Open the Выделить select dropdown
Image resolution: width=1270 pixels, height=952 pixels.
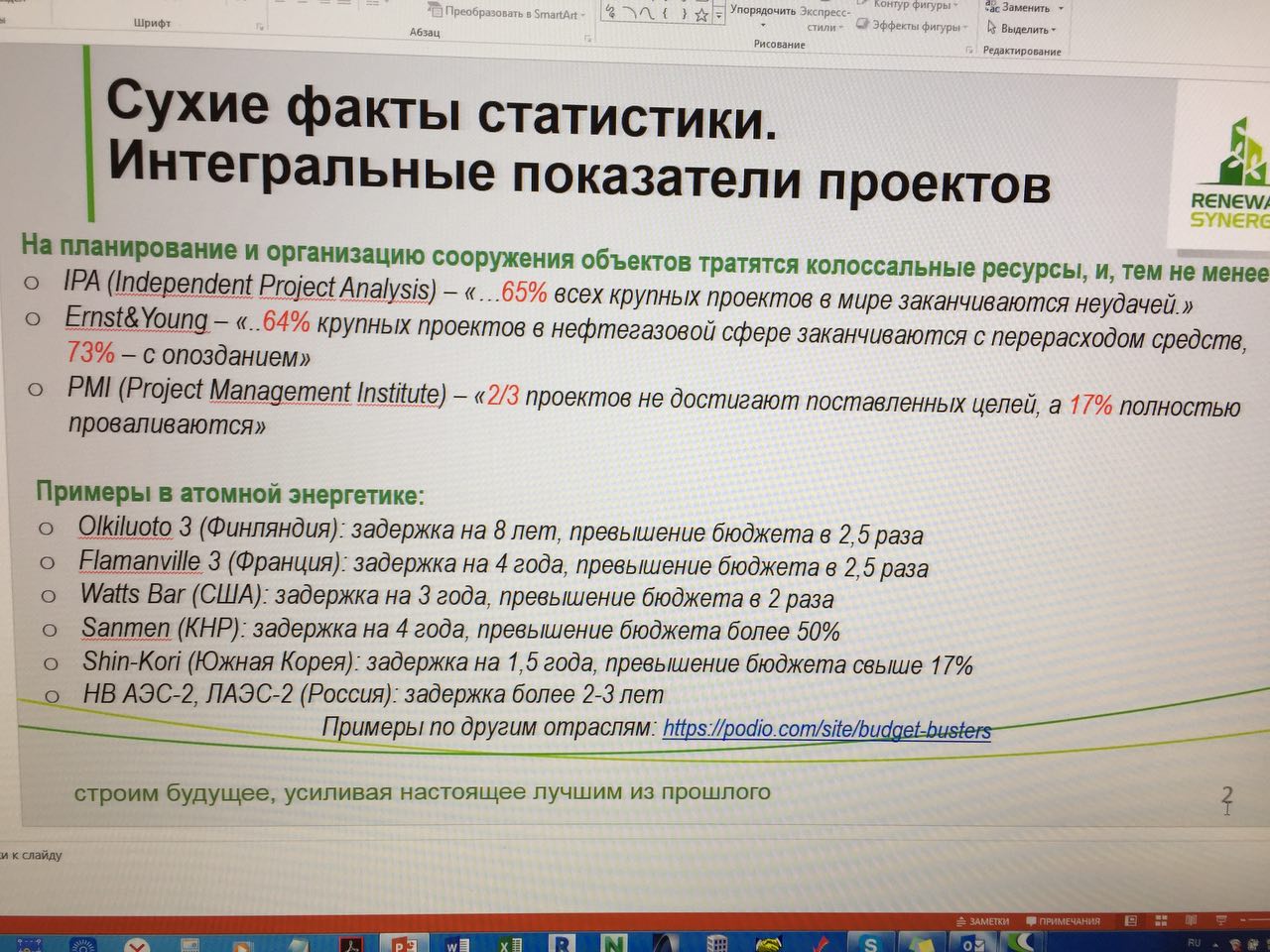pyautogui.click(x=1022, y=29)
